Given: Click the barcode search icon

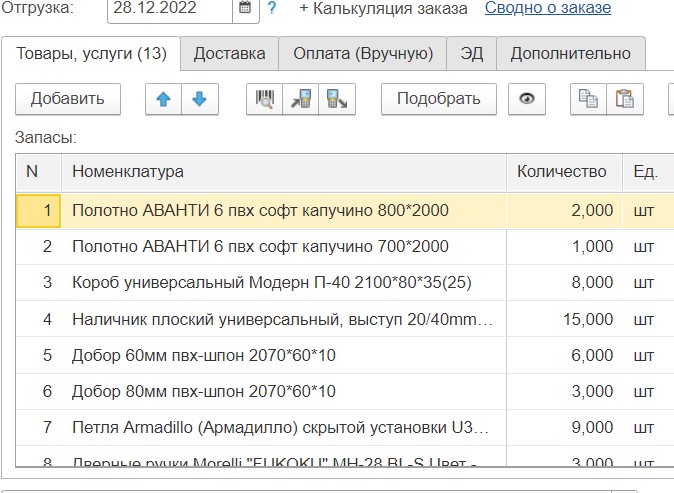Looking at the screenshot, I should (x=265, y=99).
